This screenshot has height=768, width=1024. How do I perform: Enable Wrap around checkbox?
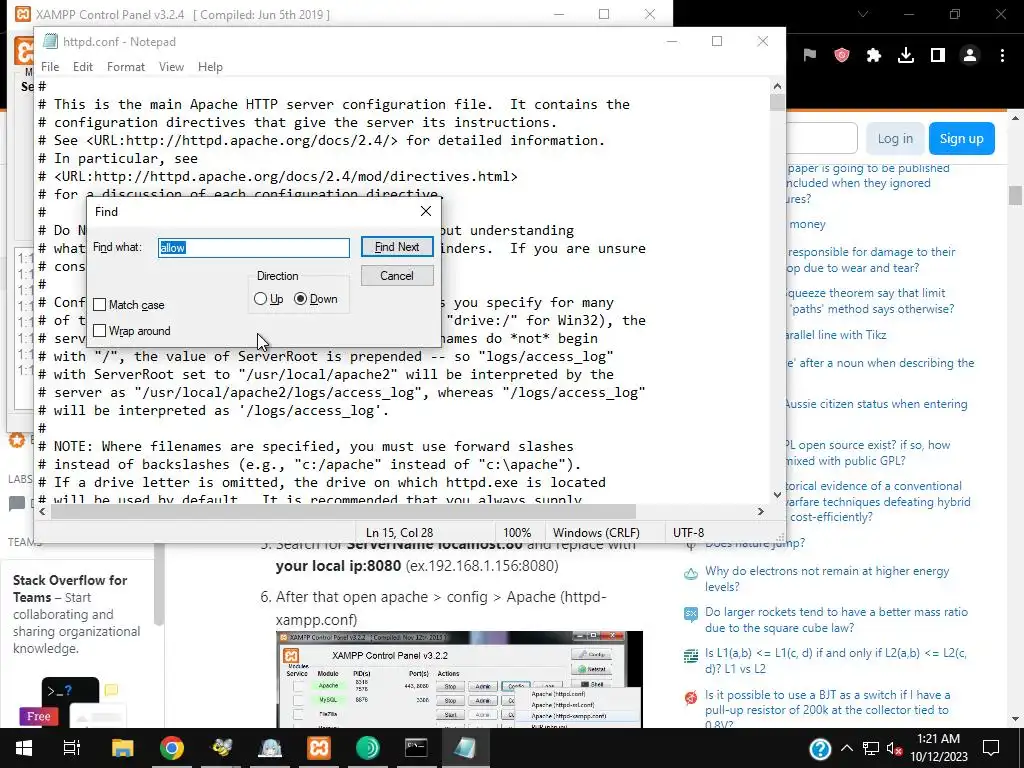[x=100, y=331]
